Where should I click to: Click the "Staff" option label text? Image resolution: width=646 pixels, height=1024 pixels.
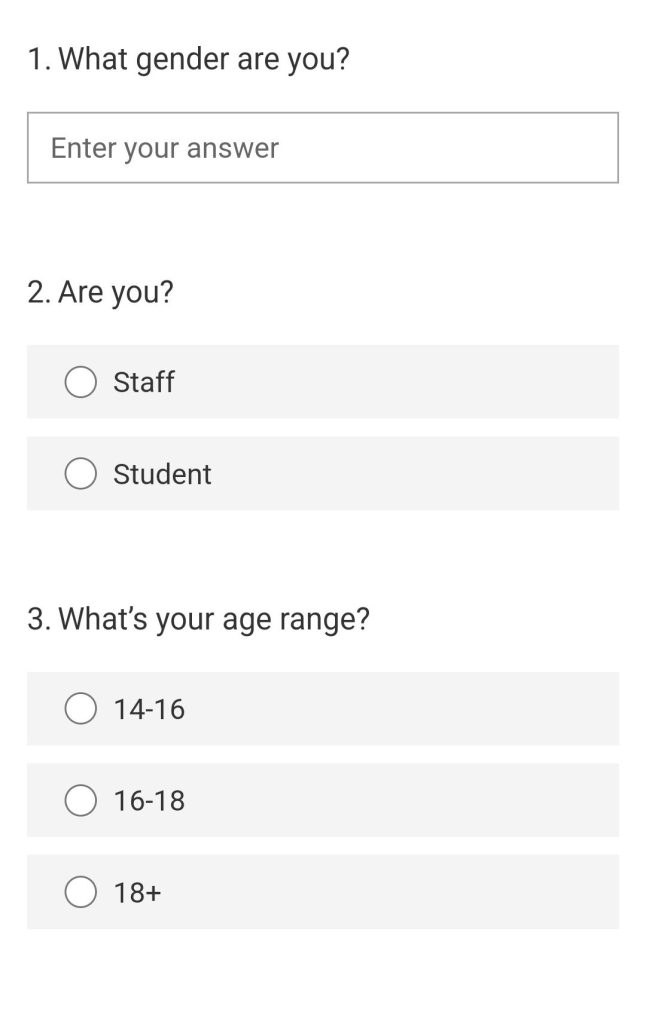[x=144, y=382]
